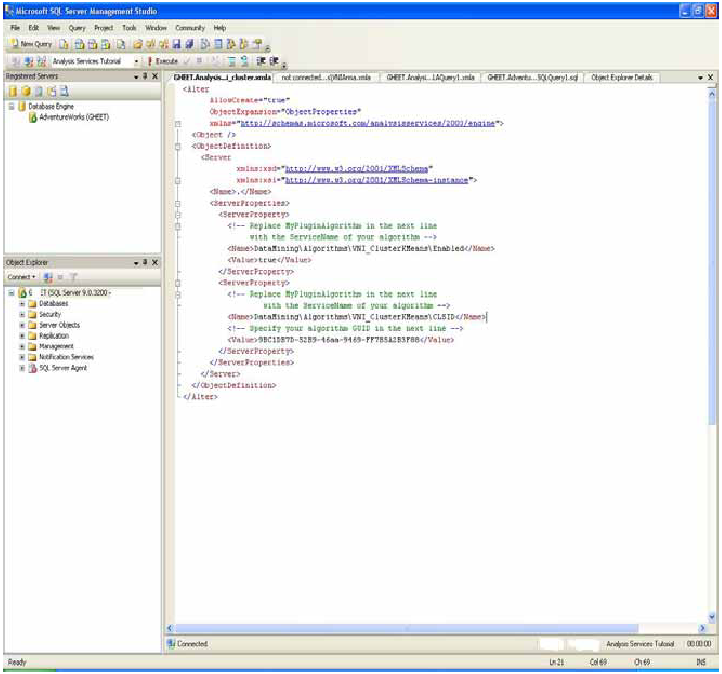
Task: Close the Object Explorer panel
Action: pos(154,262)
